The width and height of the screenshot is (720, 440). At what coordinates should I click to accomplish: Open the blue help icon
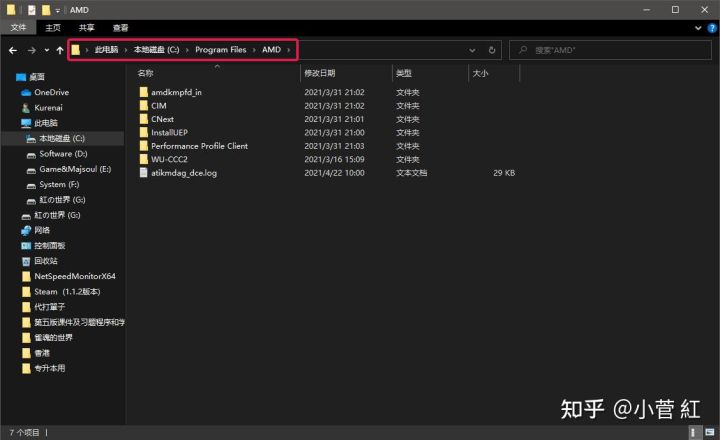(712, 28)
